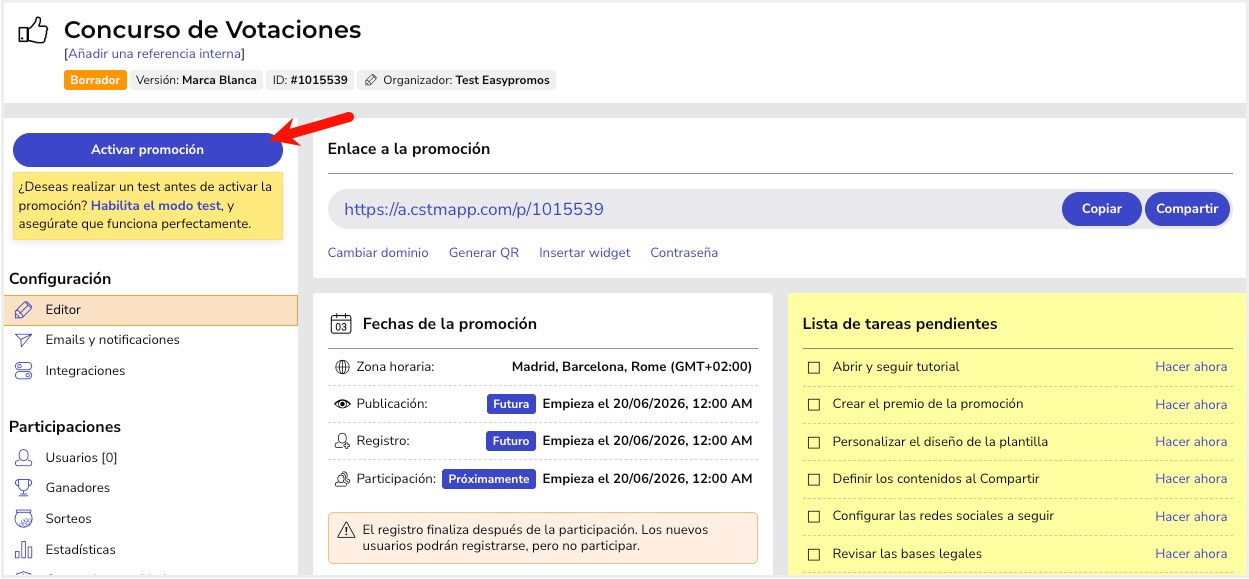The width and height of the screenshot is (1249, 579).
Task: Check the Abrir y seguir tutorial task
Action: 814,367
